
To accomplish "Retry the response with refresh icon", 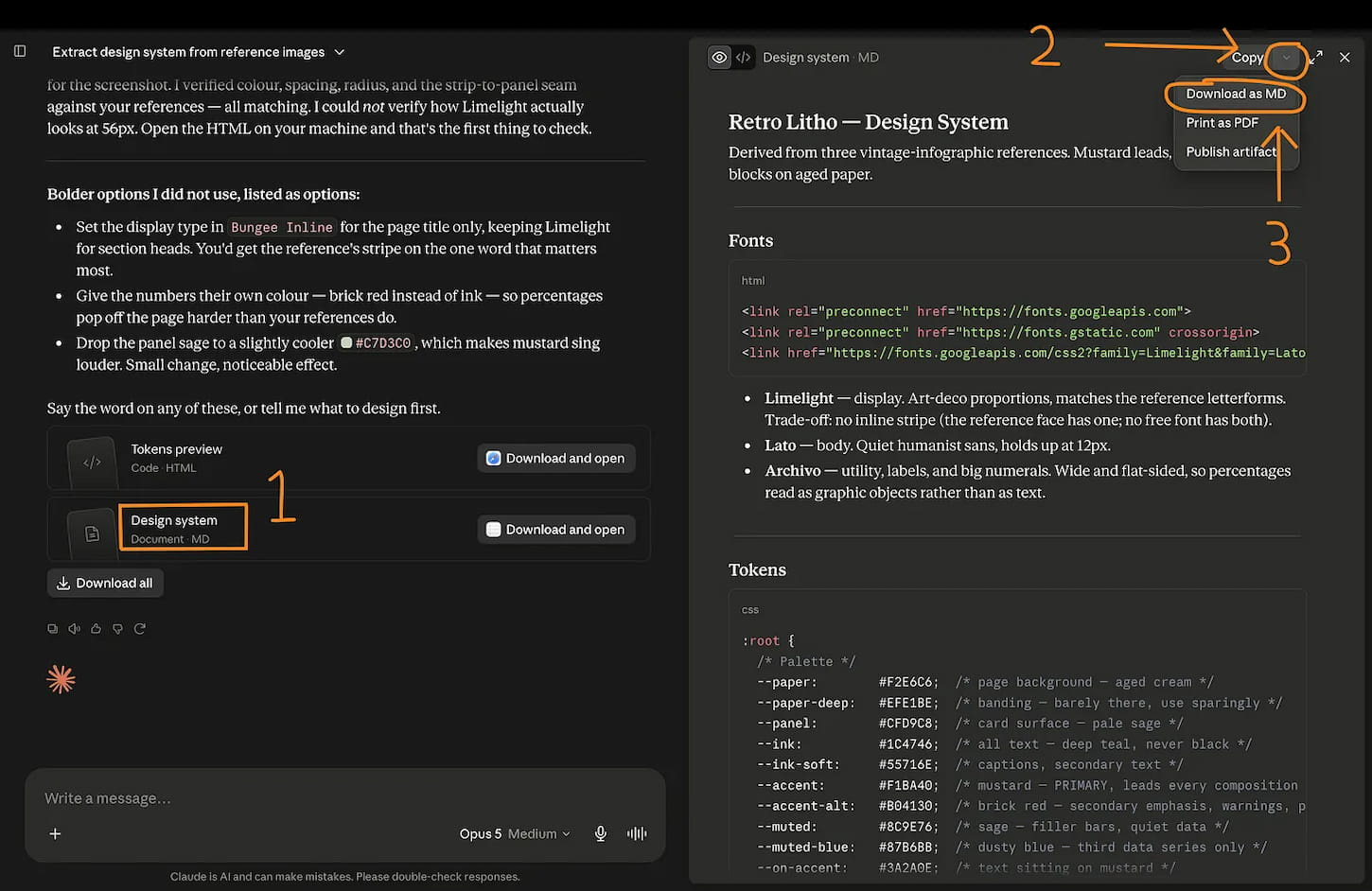I will click(140, 628).
